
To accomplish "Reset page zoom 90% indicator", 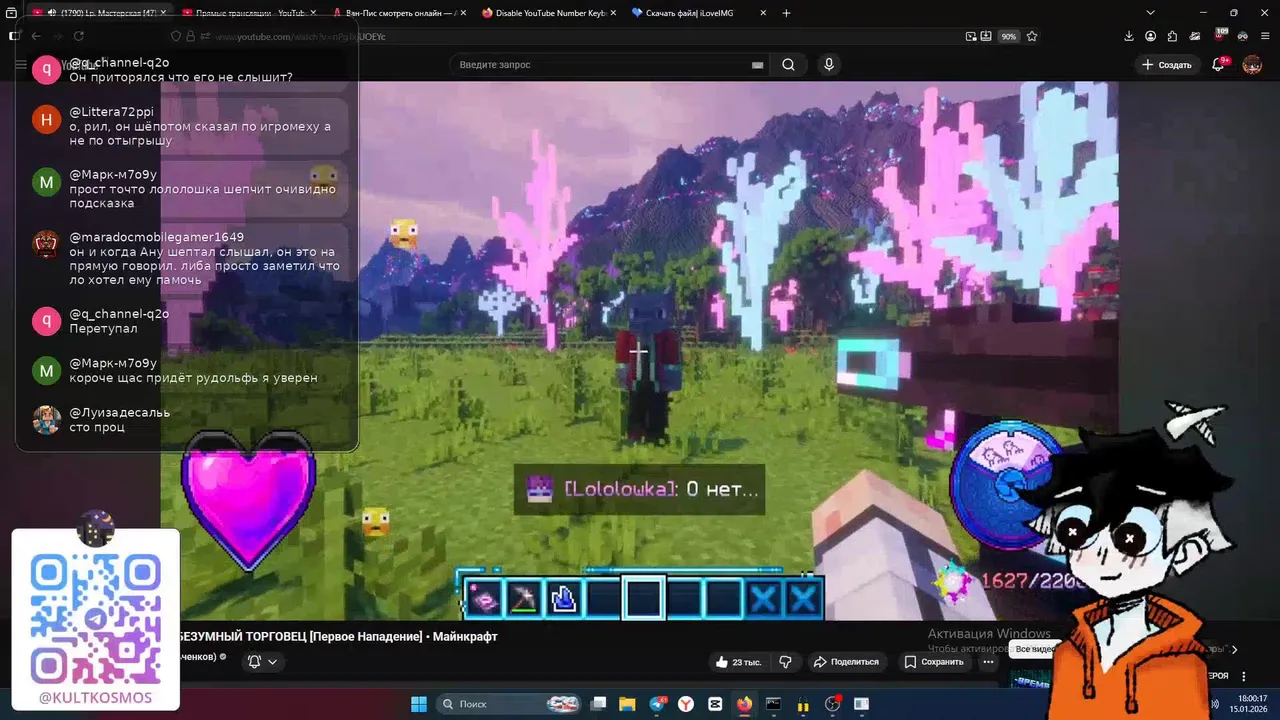I will (1009, 36).
